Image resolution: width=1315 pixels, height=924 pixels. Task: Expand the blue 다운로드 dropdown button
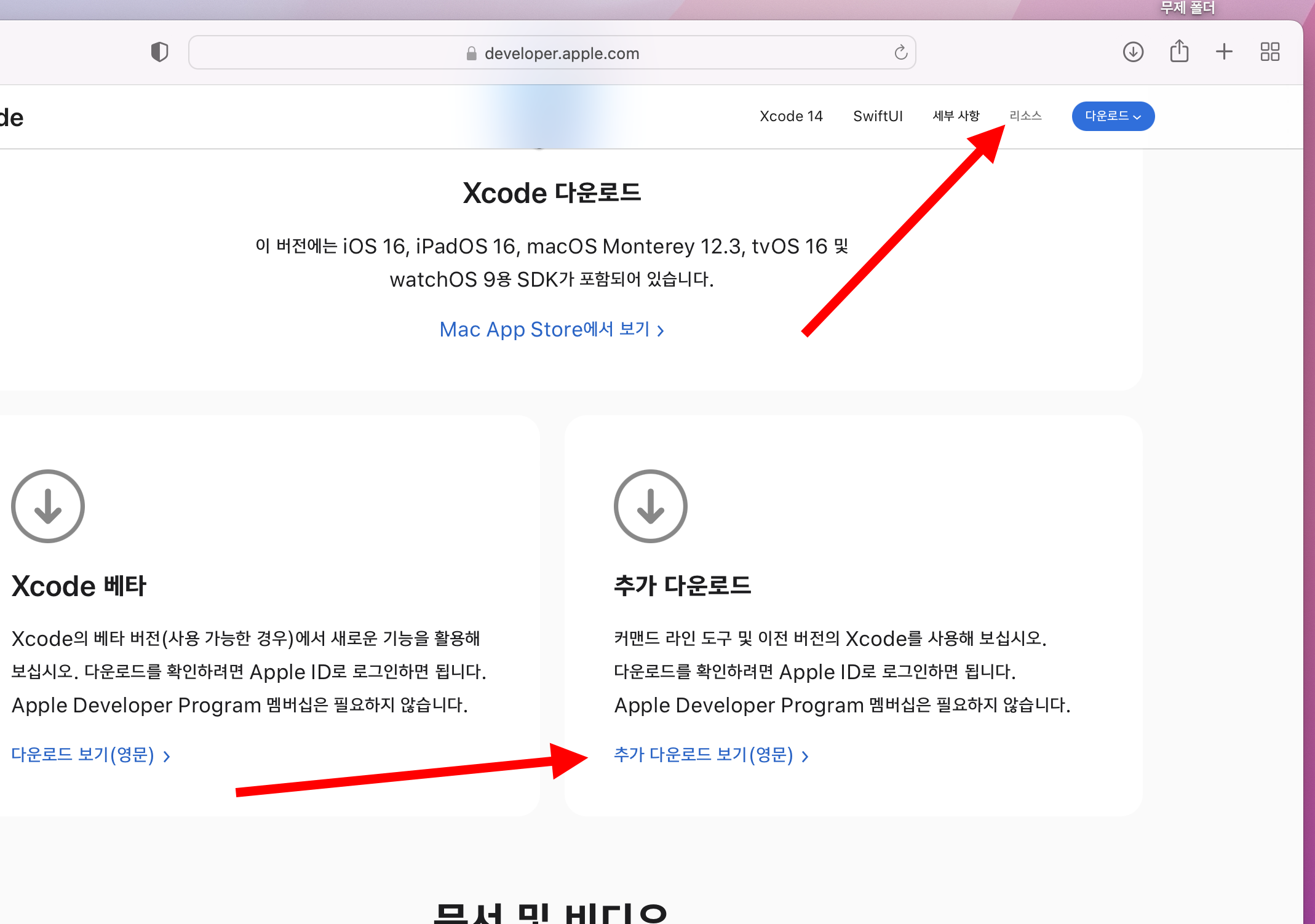tap(1113, 116)
